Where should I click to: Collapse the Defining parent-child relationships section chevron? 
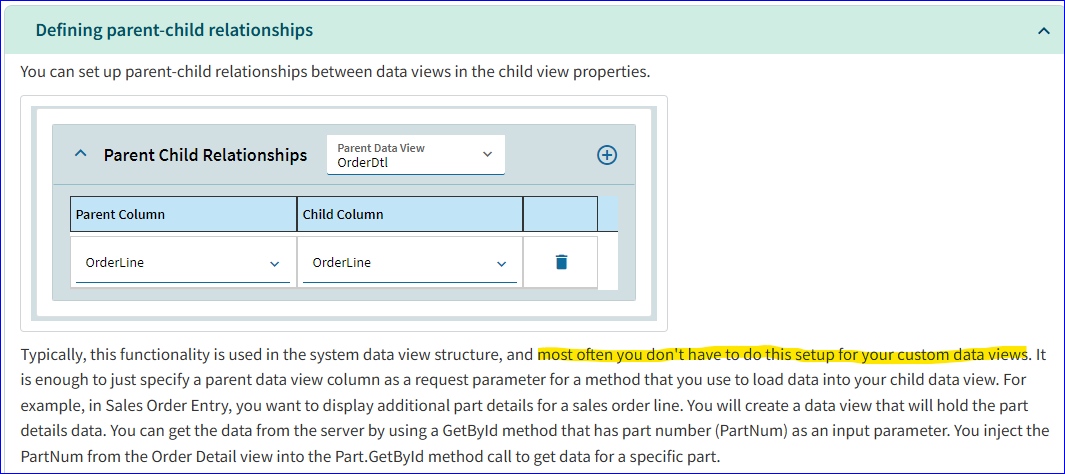pos(1044,31)
